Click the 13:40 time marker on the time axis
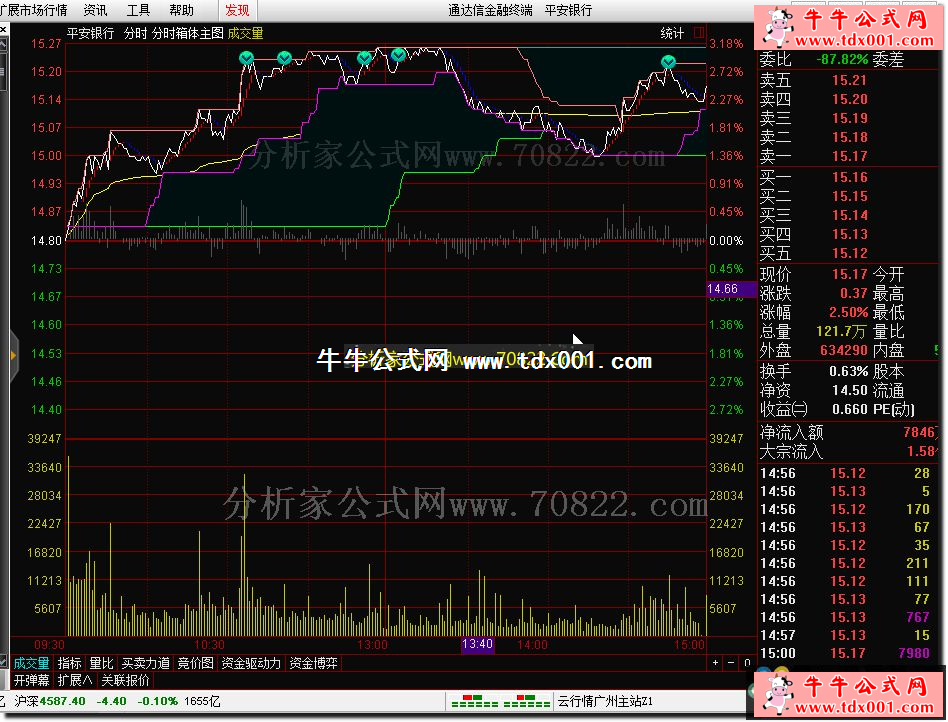The image size is (948, 722). tap(478, 645)
